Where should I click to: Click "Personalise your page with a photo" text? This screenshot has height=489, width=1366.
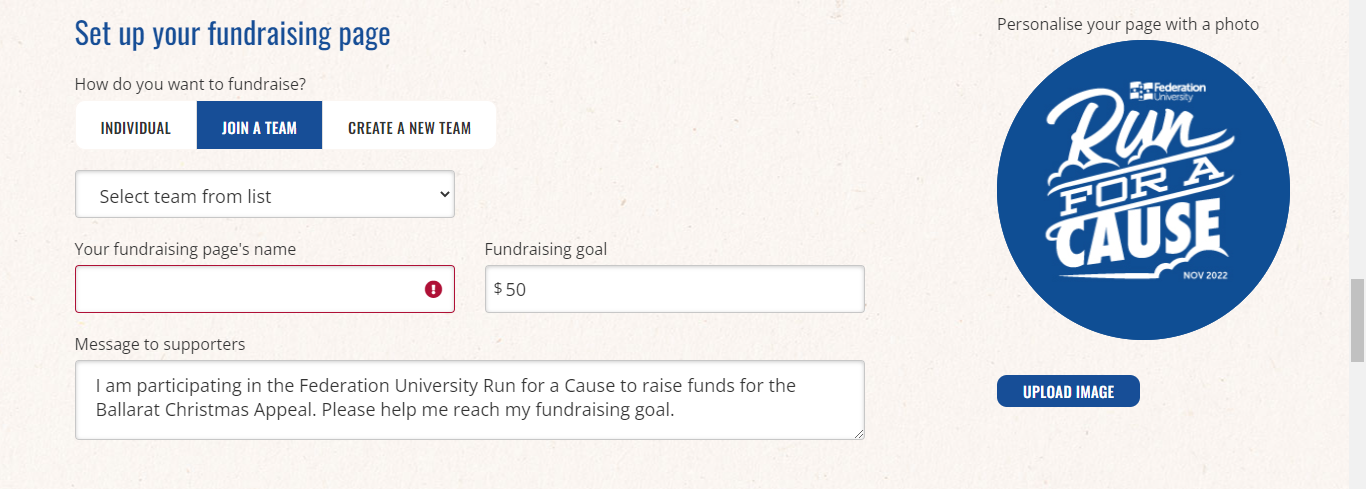[x=1127, y=24]
